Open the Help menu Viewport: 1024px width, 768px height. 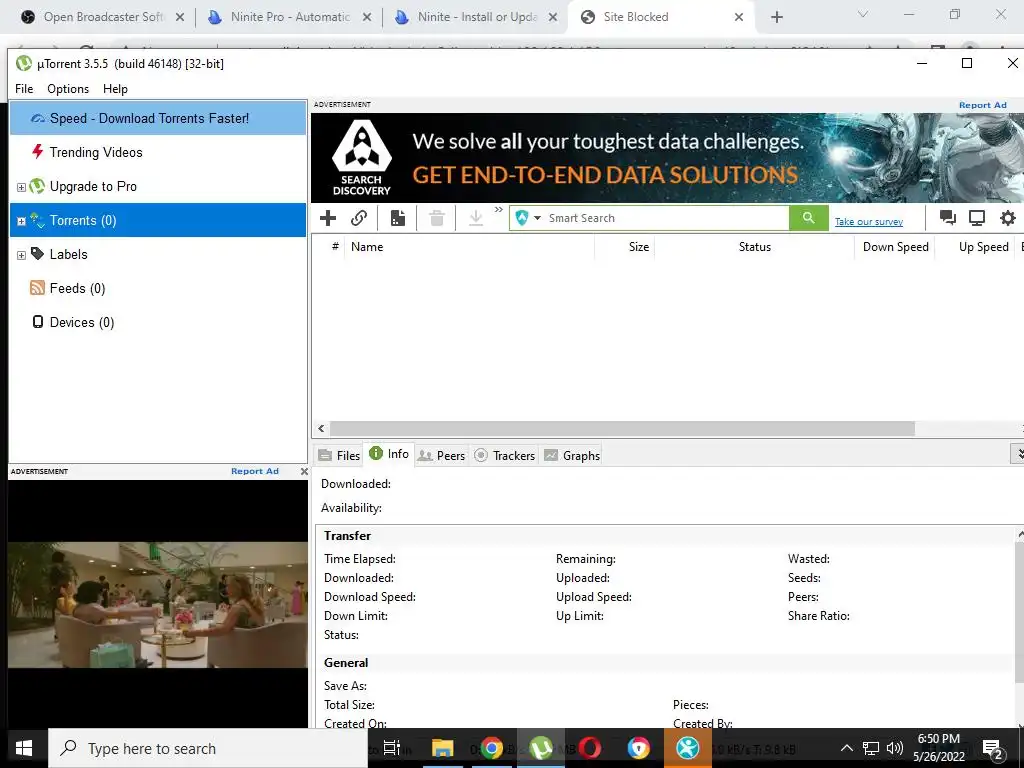[x=116, y=89]
